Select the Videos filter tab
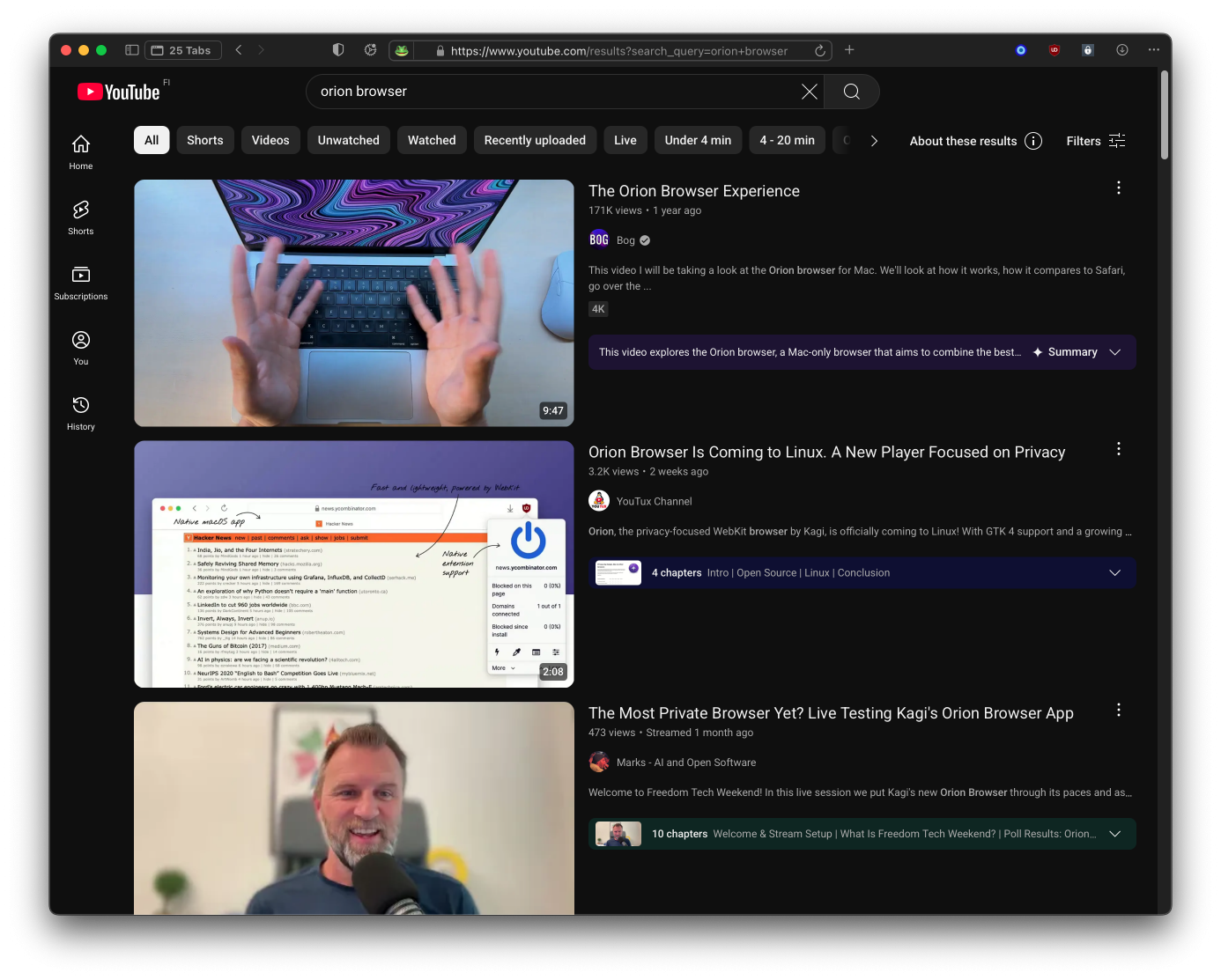The height and width of the screenshot is (980, 1221). [270, 140]
